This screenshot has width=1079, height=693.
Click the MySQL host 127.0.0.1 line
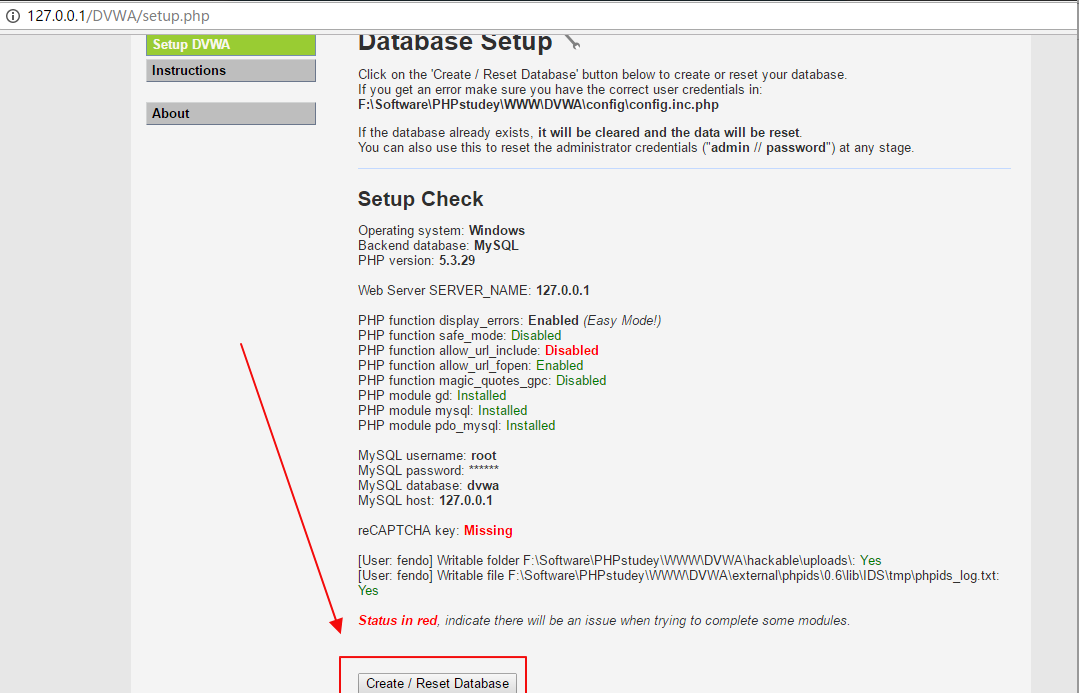[x=425, y=501]
